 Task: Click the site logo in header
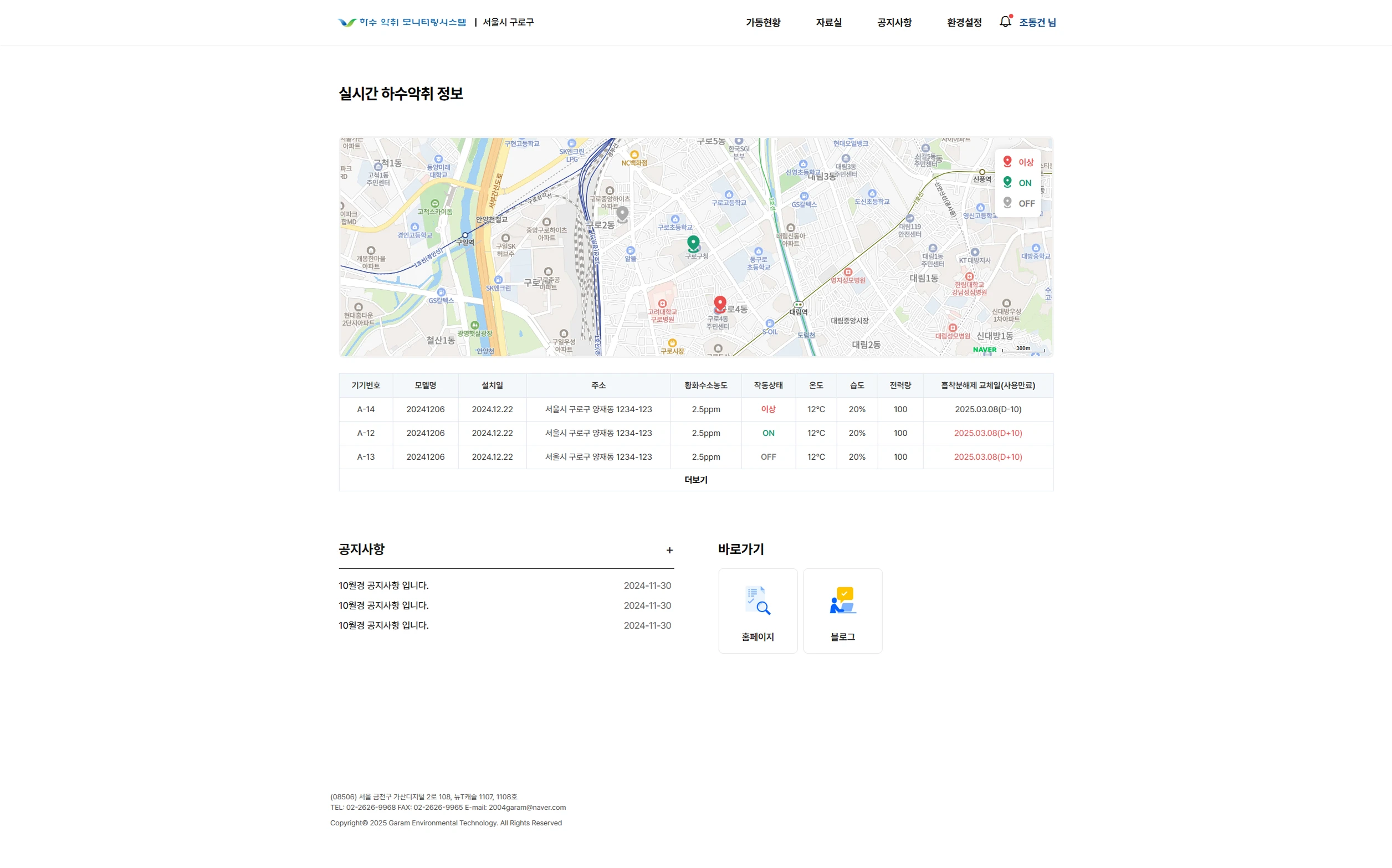402,22
